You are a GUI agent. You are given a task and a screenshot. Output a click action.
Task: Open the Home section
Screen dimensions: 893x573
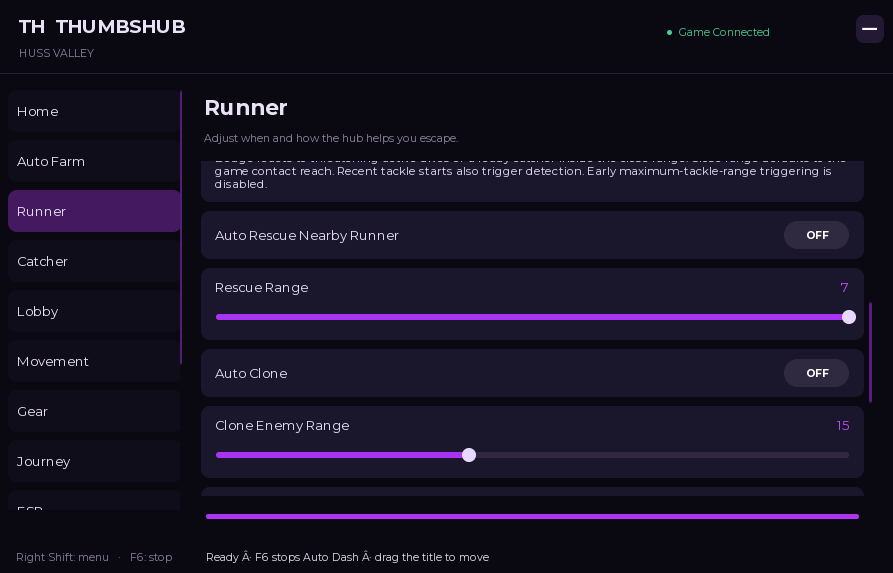pyautogui.click(x=94, y=112)
